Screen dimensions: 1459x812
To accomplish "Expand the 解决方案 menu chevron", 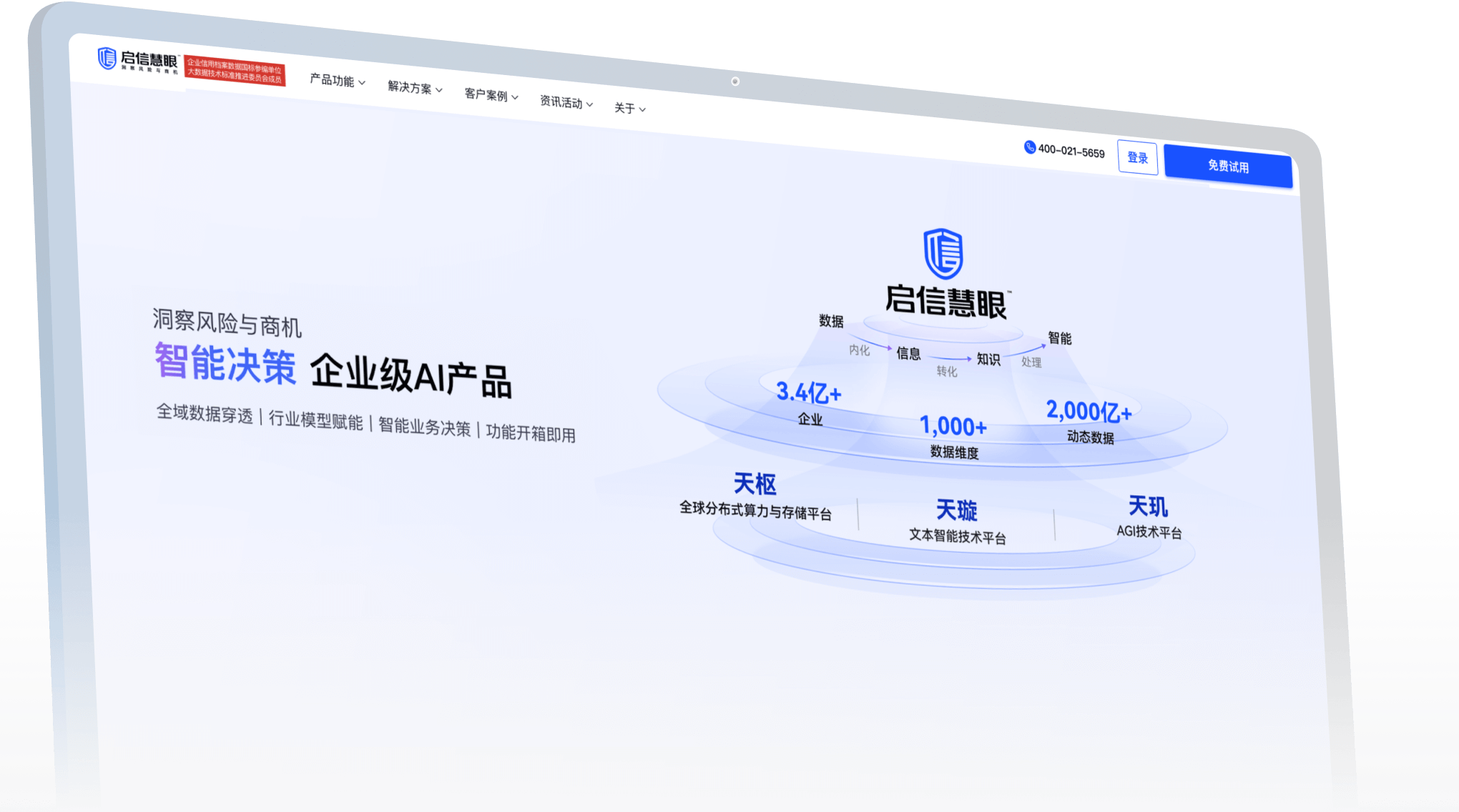I will click(x=438, y=90).
